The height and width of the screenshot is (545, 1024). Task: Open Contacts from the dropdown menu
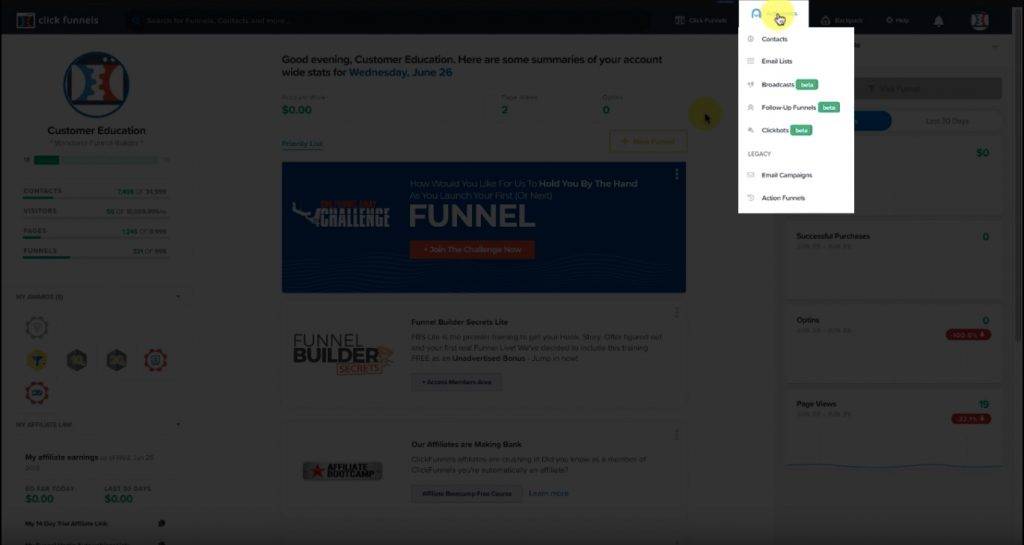[x=774, y=39]
